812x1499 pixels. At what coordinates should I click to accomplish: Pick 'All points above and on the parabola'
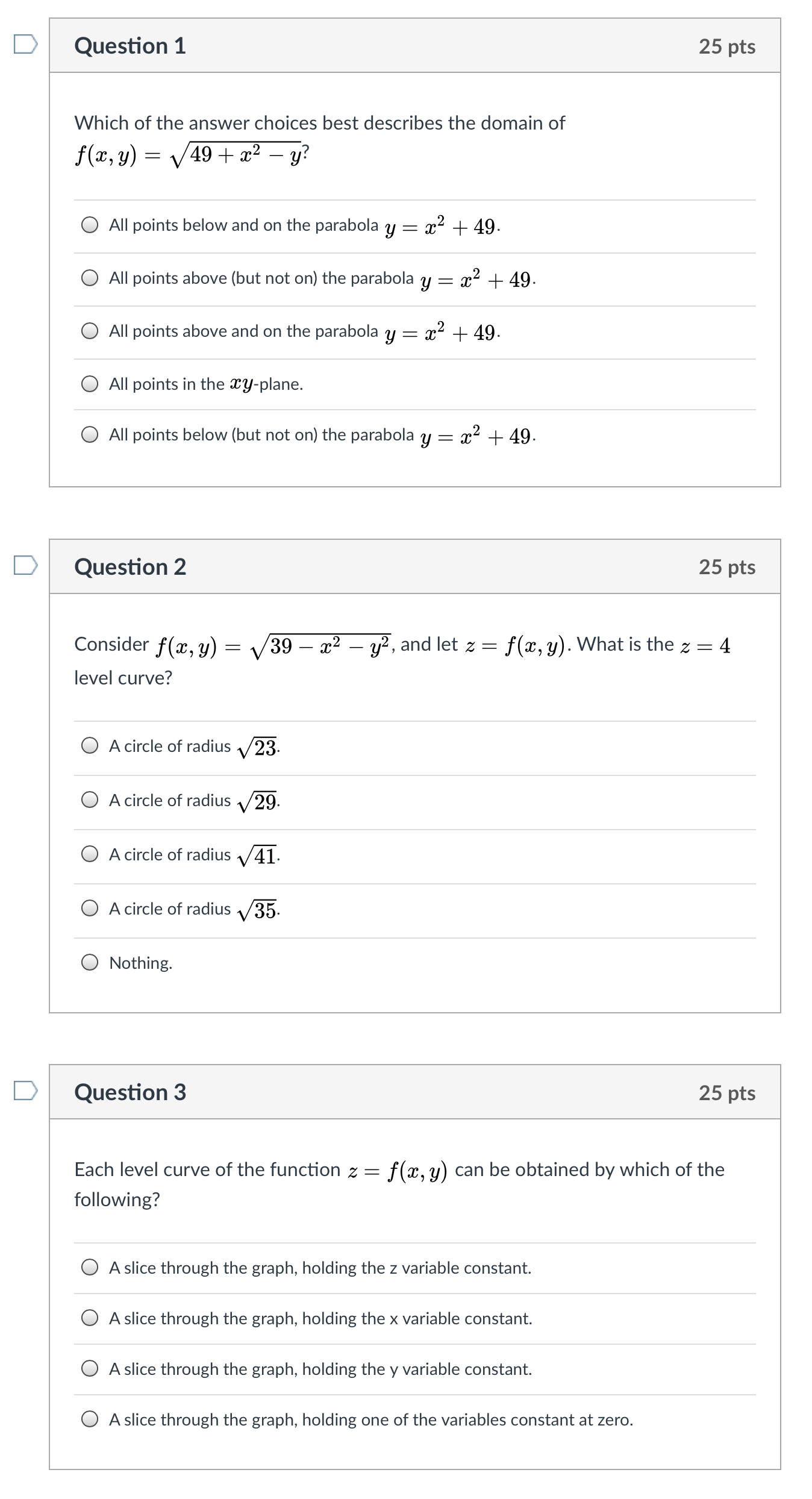coord(90,331)
